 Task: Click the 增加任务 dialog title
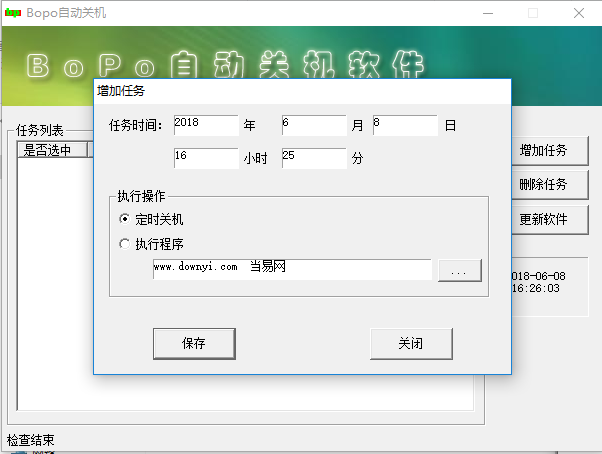121,91
